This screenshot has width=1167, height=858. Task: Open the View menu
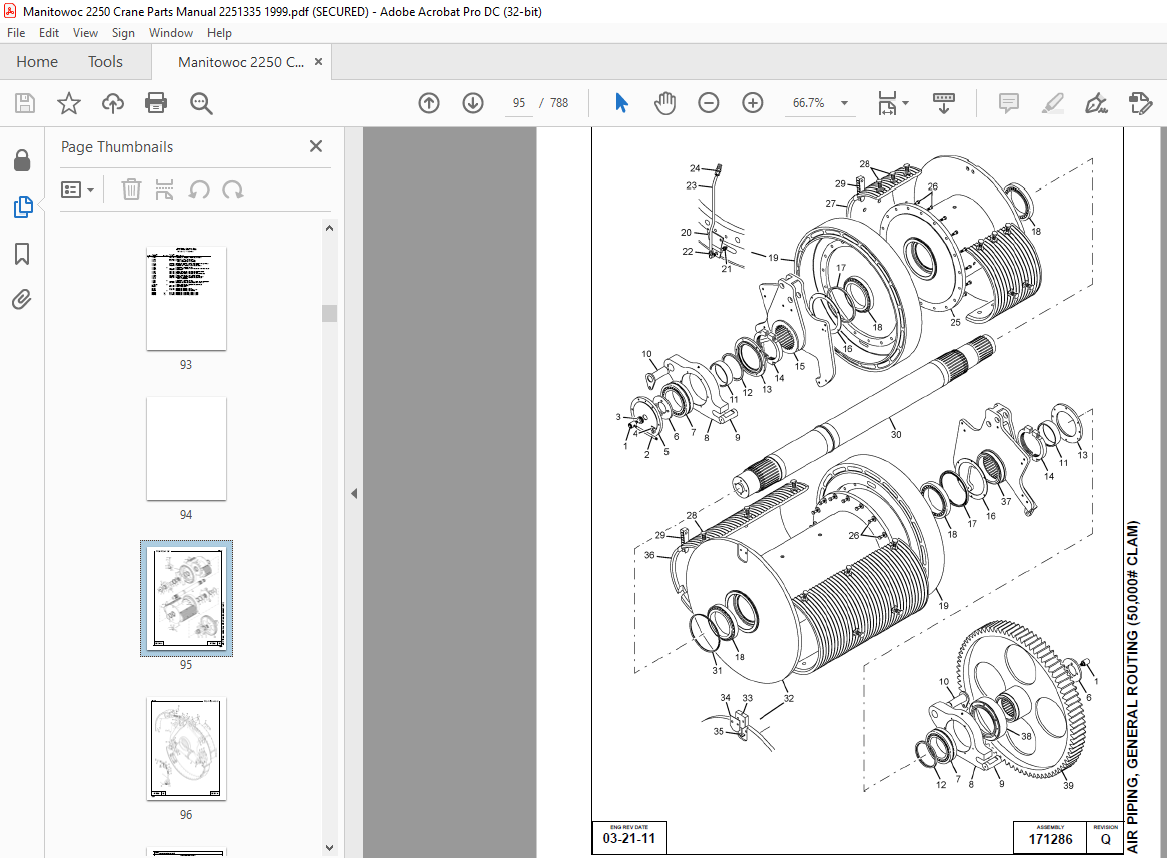click(x=85, y=33)
